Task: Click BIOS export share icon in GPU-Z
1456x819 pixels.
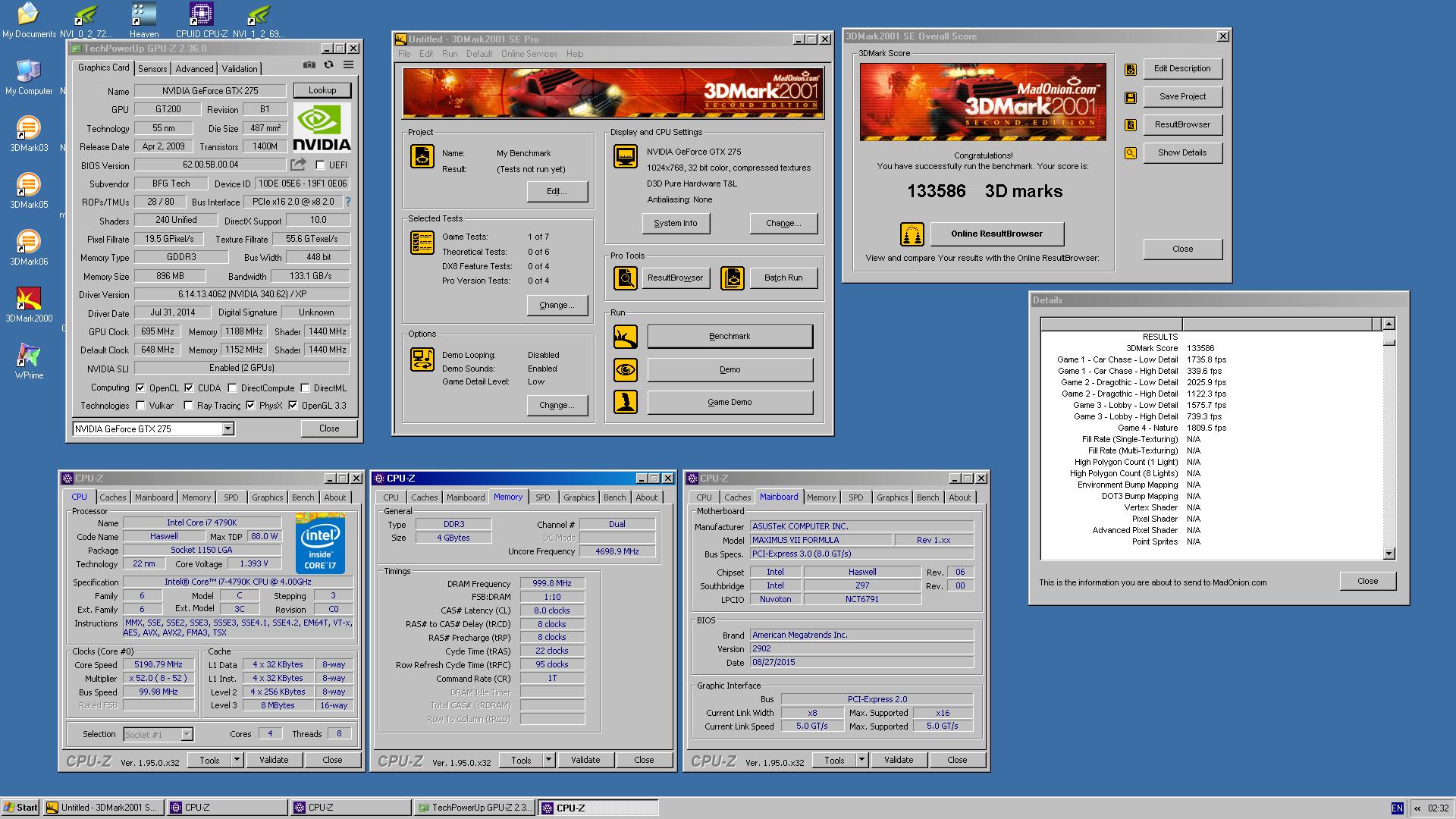Action: click(x=298, y=165)
